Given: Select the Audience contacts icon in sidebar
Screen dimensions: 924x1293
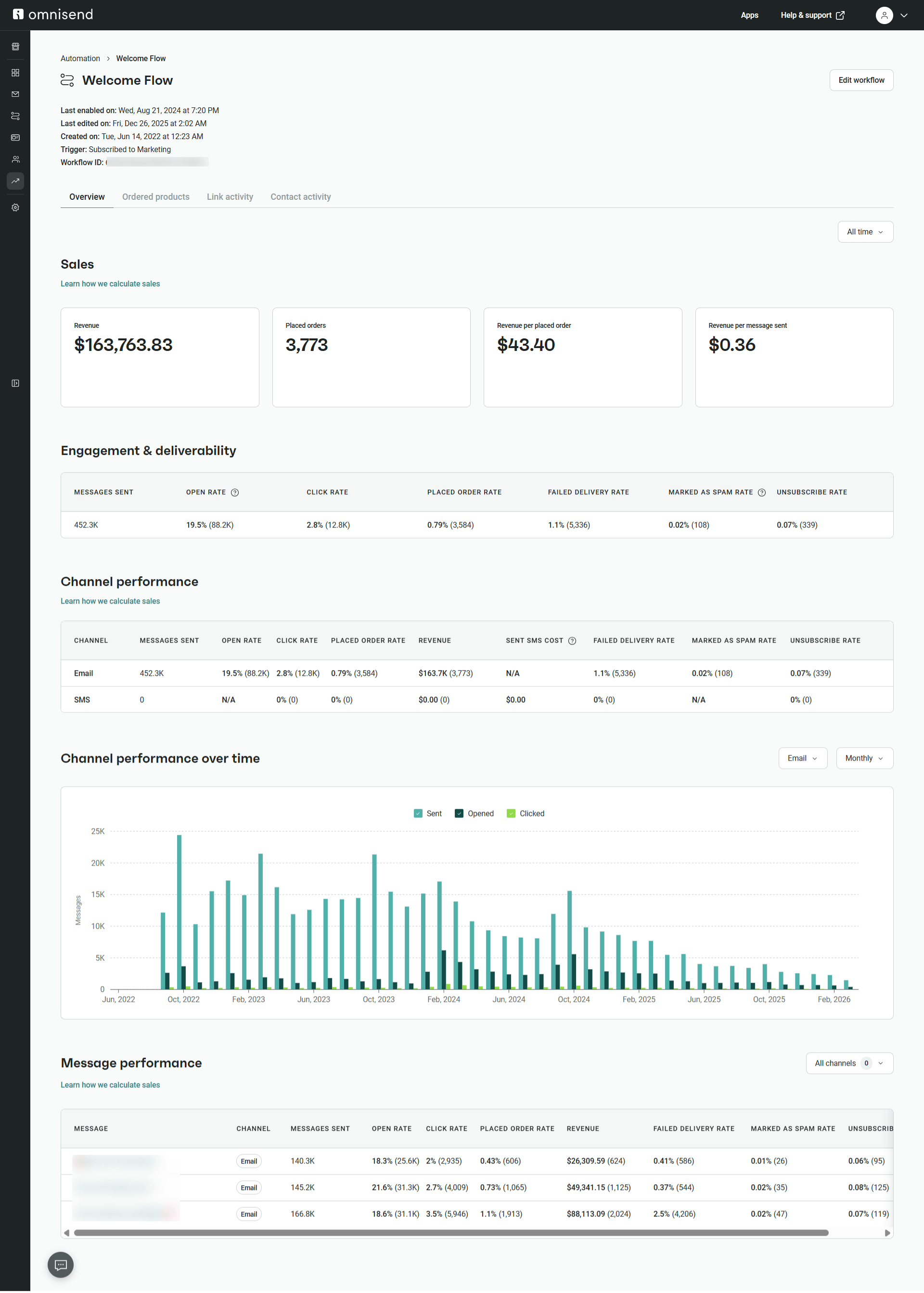Looking at the screenshot, I should (x=15, y=159).
